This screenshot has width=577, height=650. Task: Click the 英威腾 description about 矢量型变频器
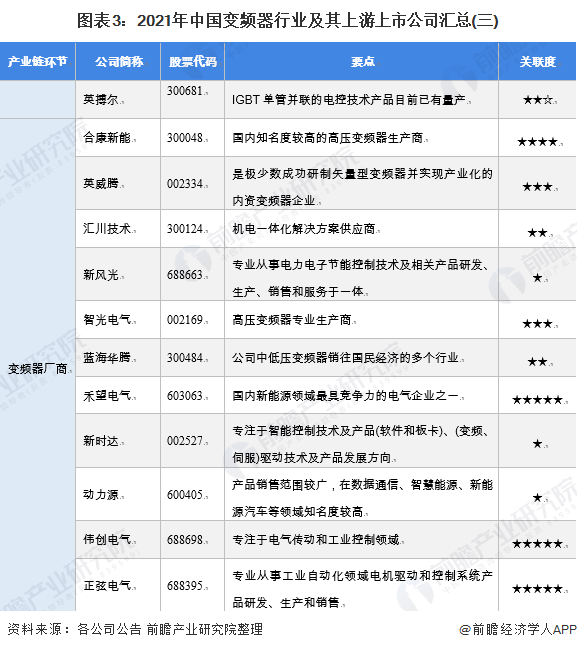point(362,187)
